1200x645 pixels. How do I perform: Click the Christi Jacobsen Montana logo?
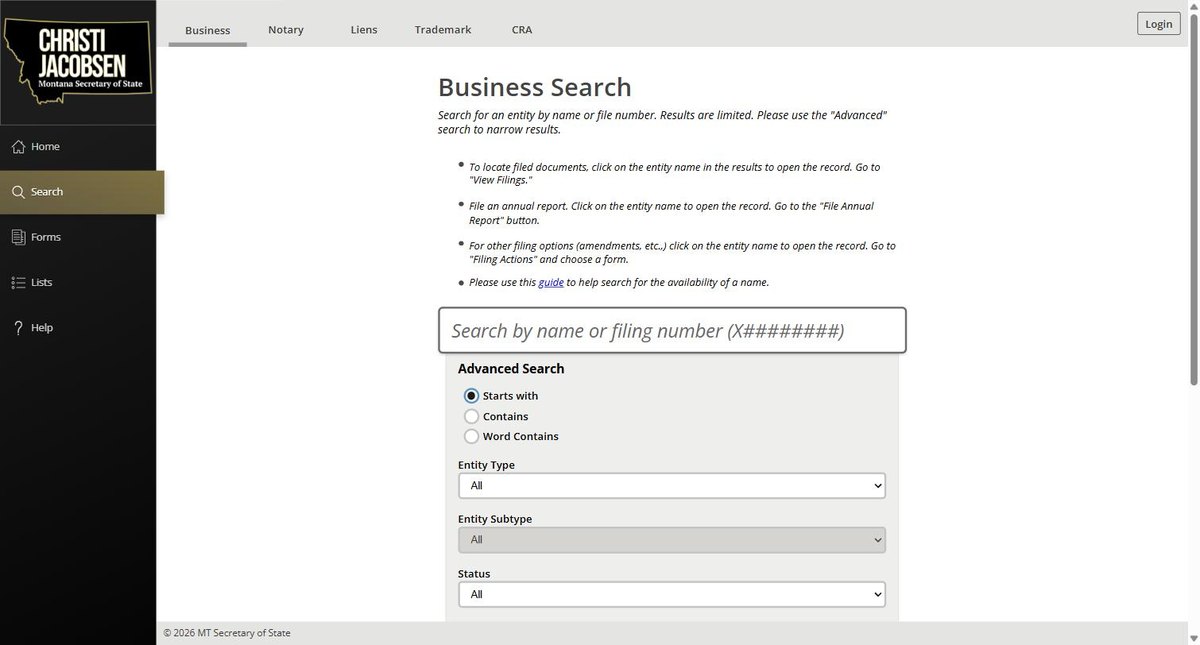click(78, 62)
